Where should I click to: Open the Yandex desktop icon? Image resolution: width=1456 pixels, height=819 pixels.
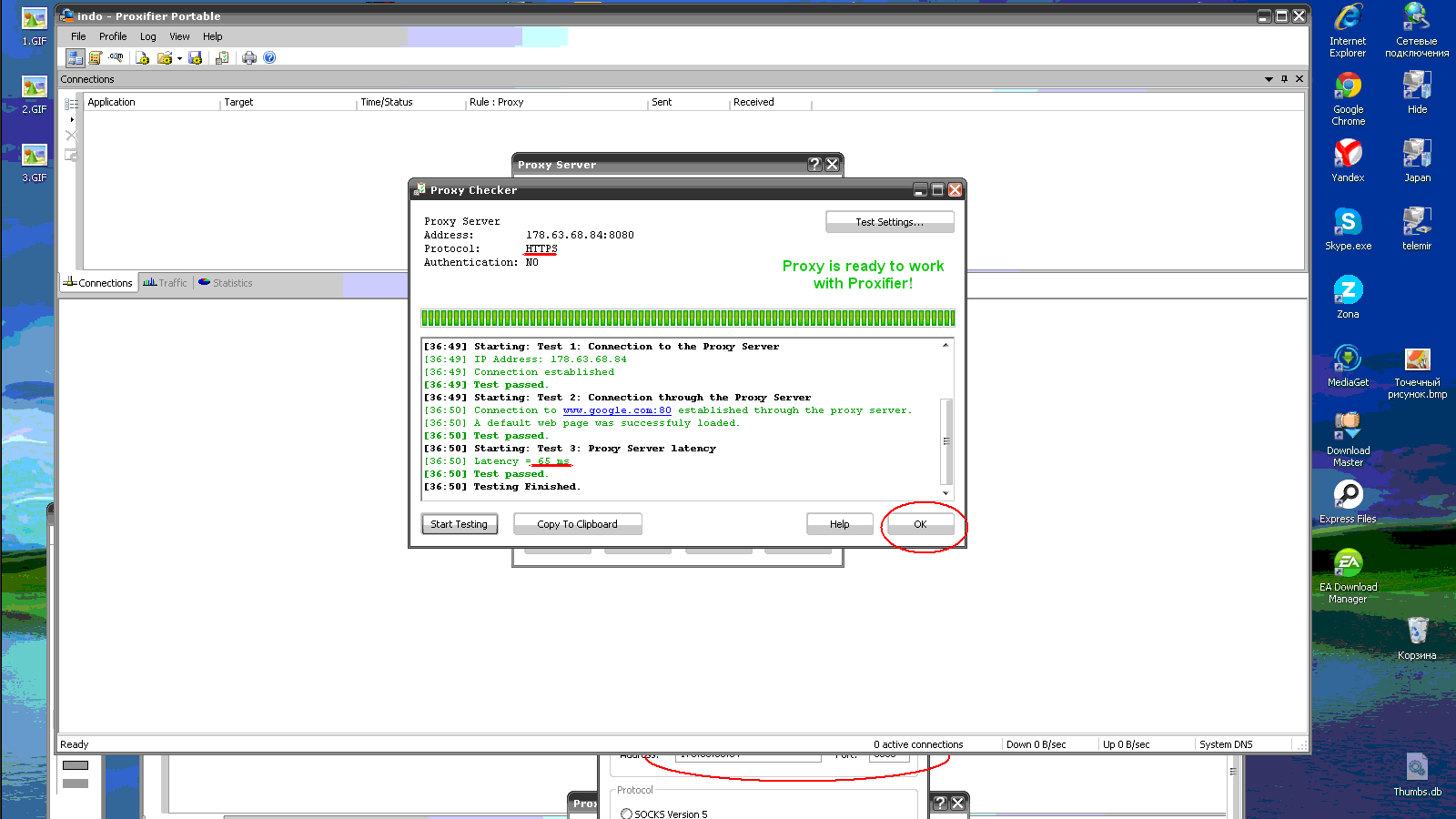click(1348, 160)
